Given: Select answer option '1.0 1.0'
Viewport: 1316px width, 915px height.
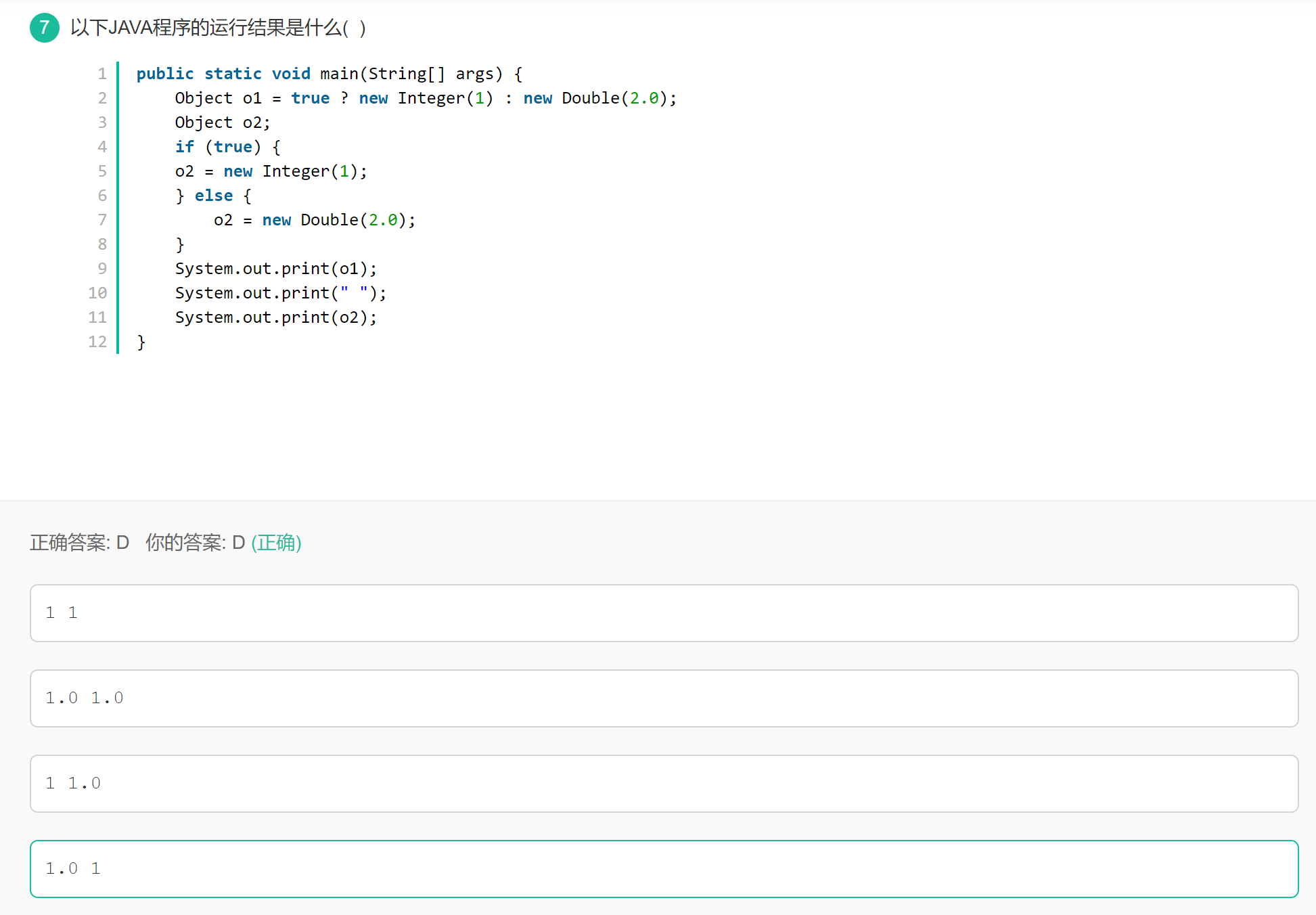Looking at the screenshot, I should pyautogui.click(x=664, y=698).
